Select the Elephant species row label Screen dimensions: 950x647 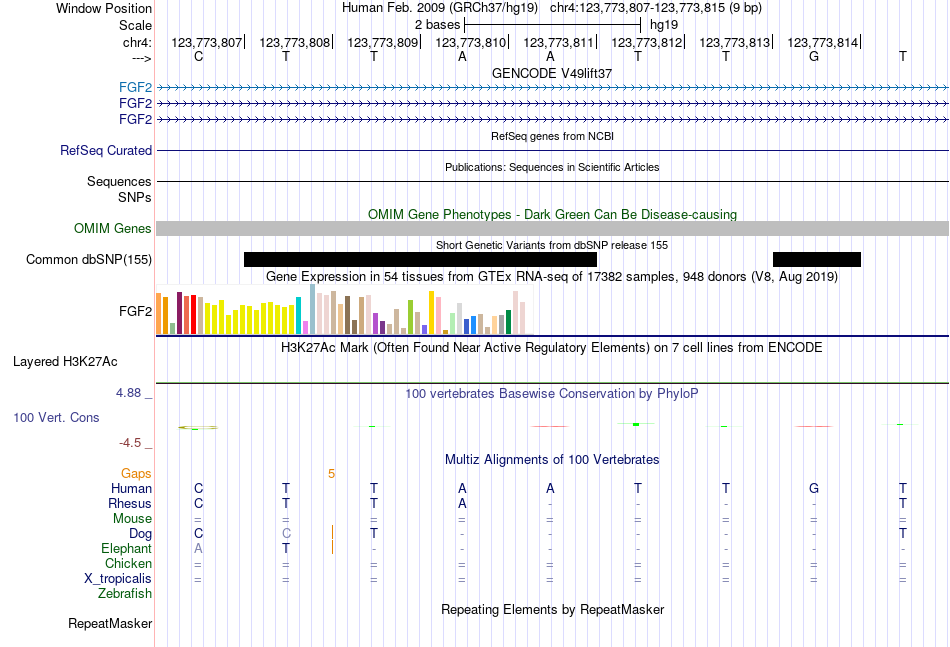click(x=127, y=548)
